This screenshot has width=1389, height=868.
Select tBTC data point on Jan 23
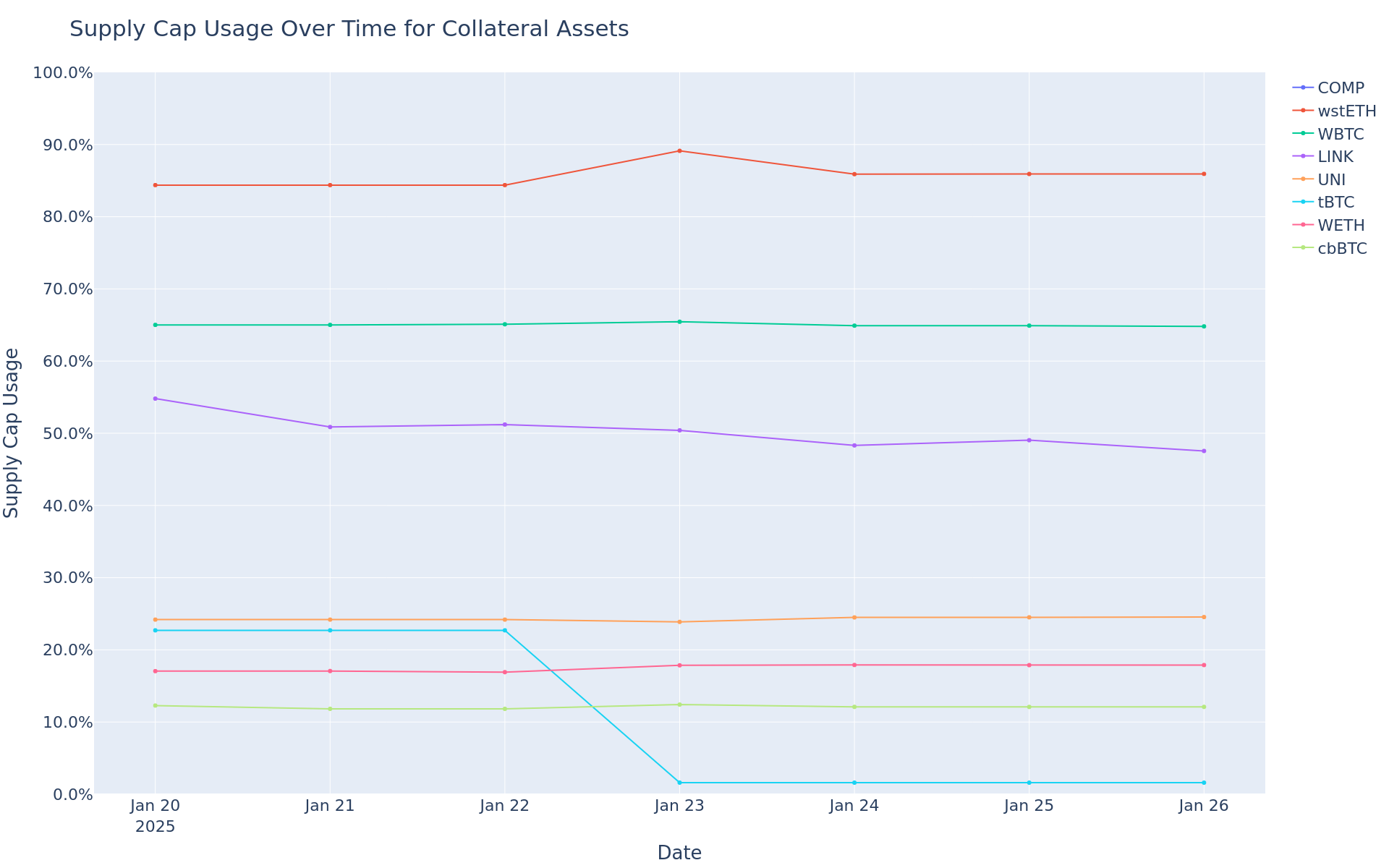click(x=679, y=783)
